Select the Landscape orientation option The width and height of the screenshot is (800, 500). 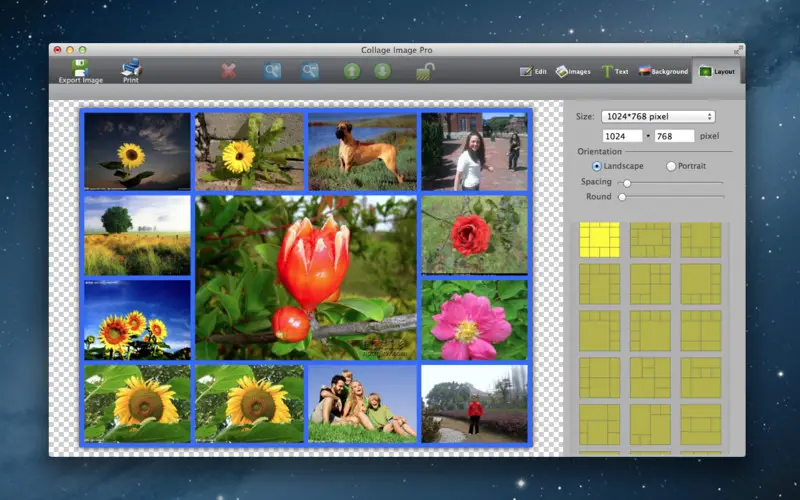pos(597,166)
